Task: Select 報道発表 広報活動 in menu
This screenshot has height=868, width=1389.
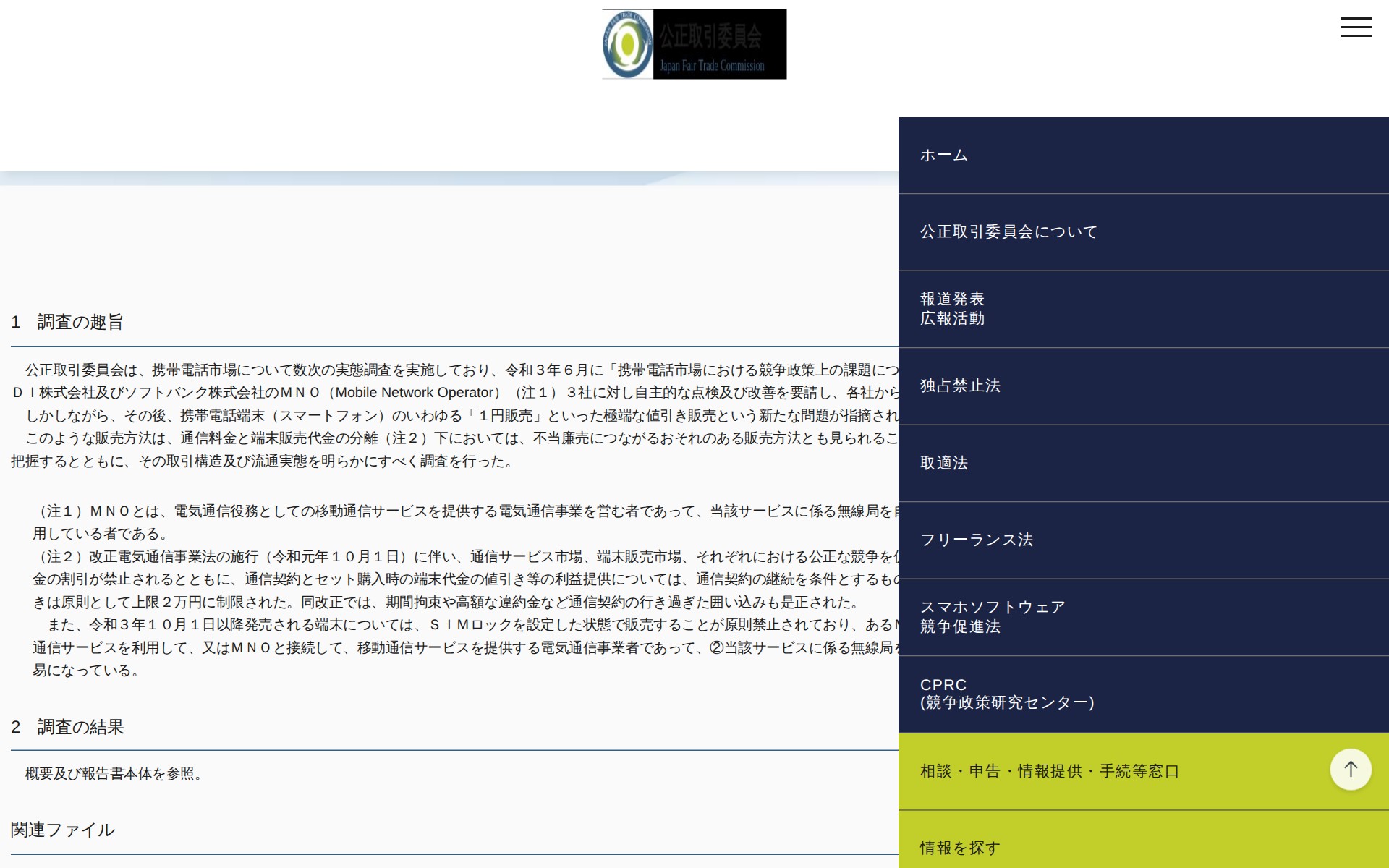Action: pos(952,309)
